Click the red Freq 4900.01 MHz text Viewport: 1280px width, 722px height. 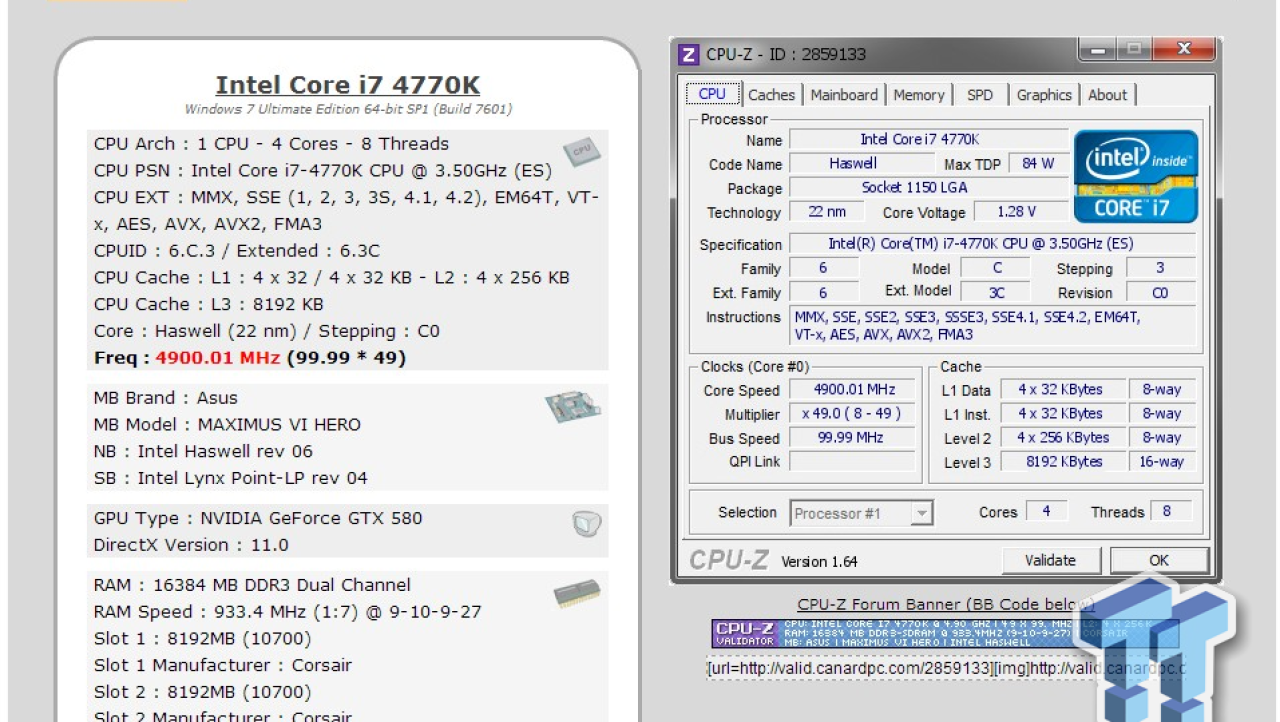pos(218,358)
